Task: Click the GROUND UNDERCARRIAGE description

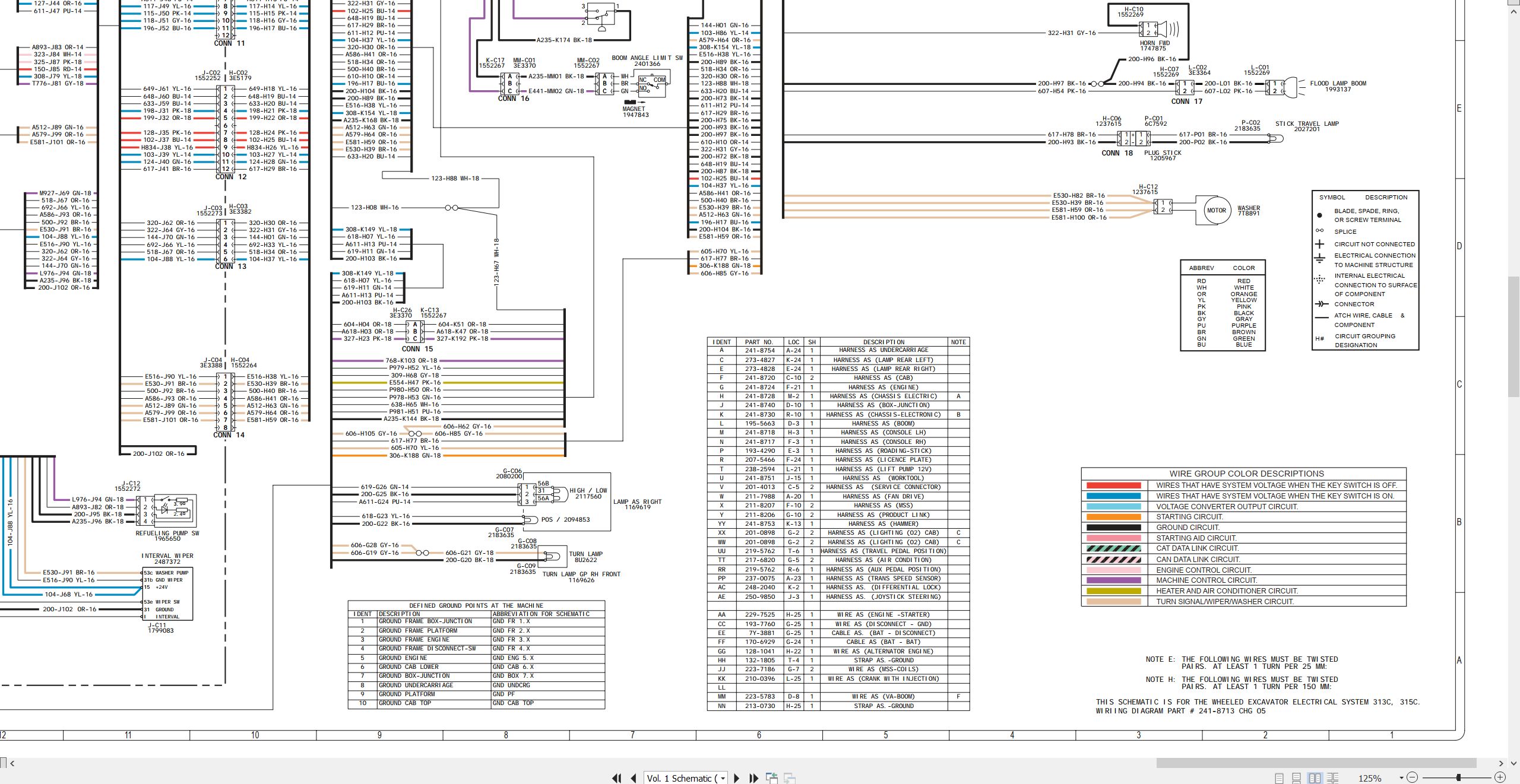Action: pos(416,685)
